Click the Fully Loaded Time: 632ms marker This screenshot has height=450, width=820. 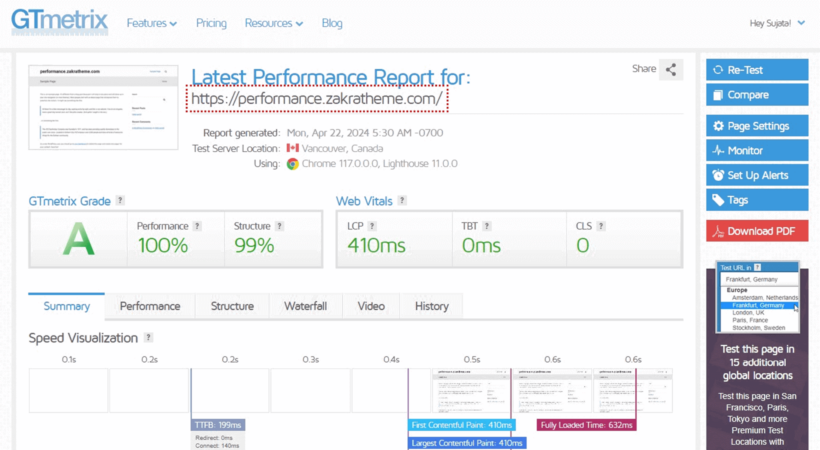587,425
